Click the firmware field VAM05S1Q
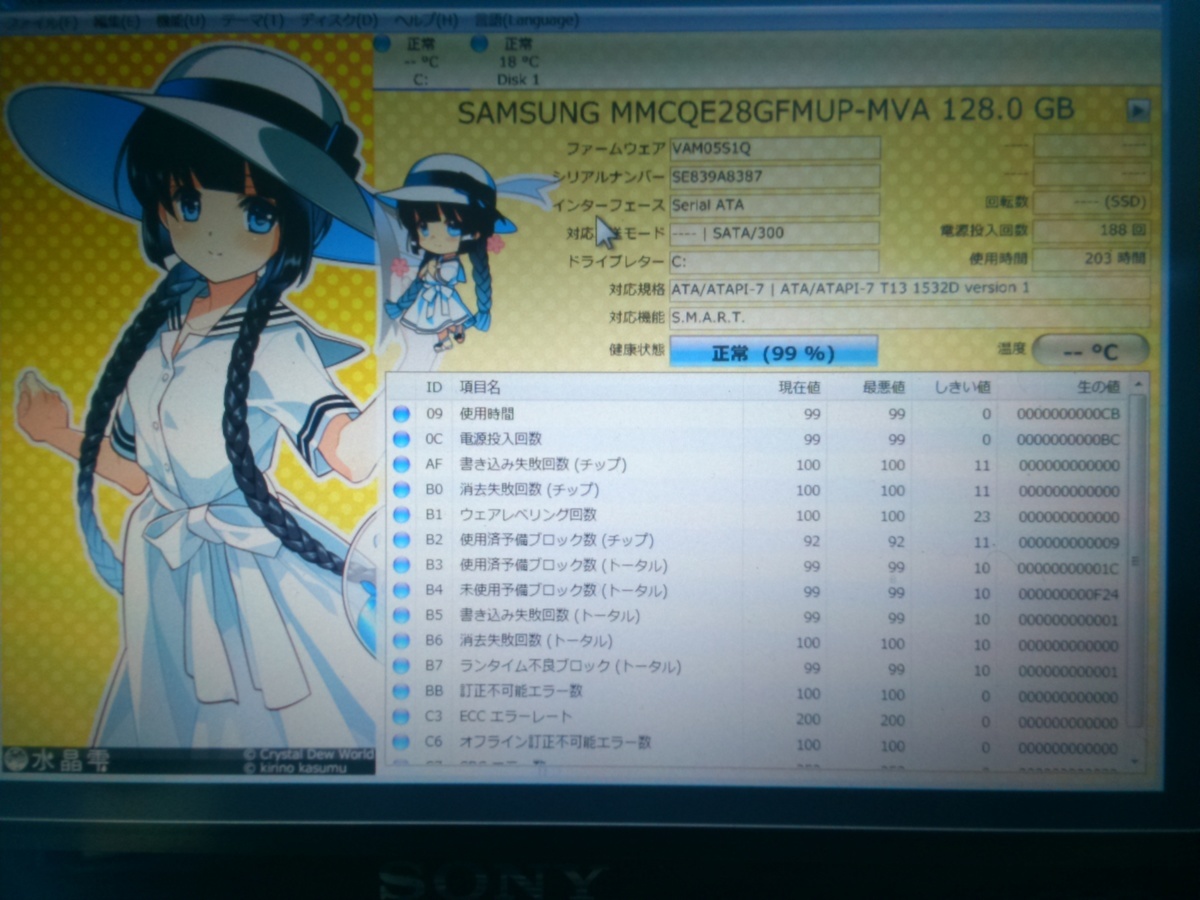The height and width of the screenshot is (900, 1200). [774, 148]
